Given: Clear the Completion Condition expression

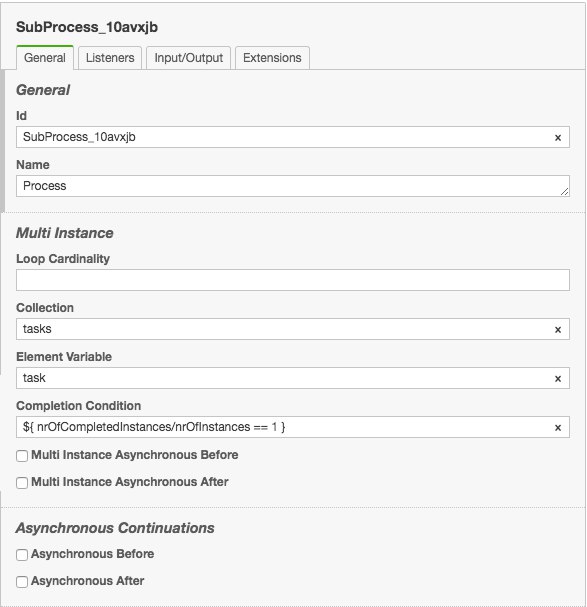Looking at the screenshot, I should (558, 427).
